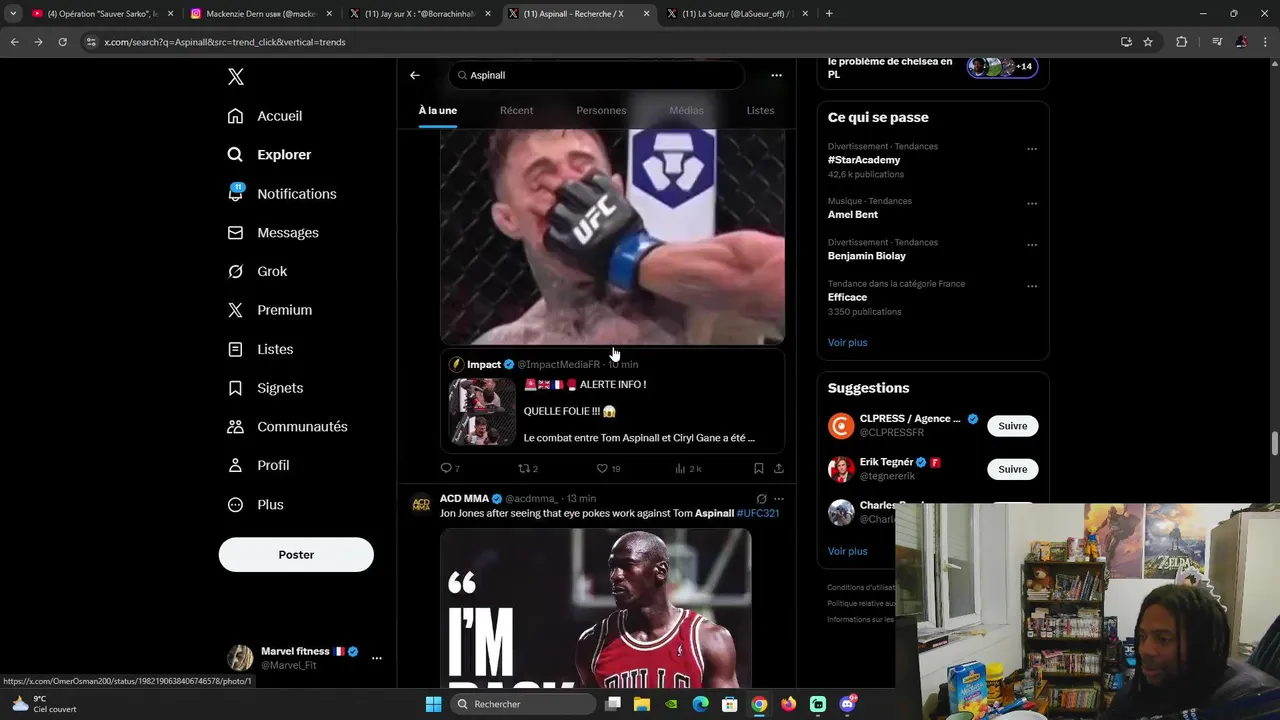Reply to the post with 7 comments
The width and height of the screenshot is (1280, 720).
[x=450, y=469]
